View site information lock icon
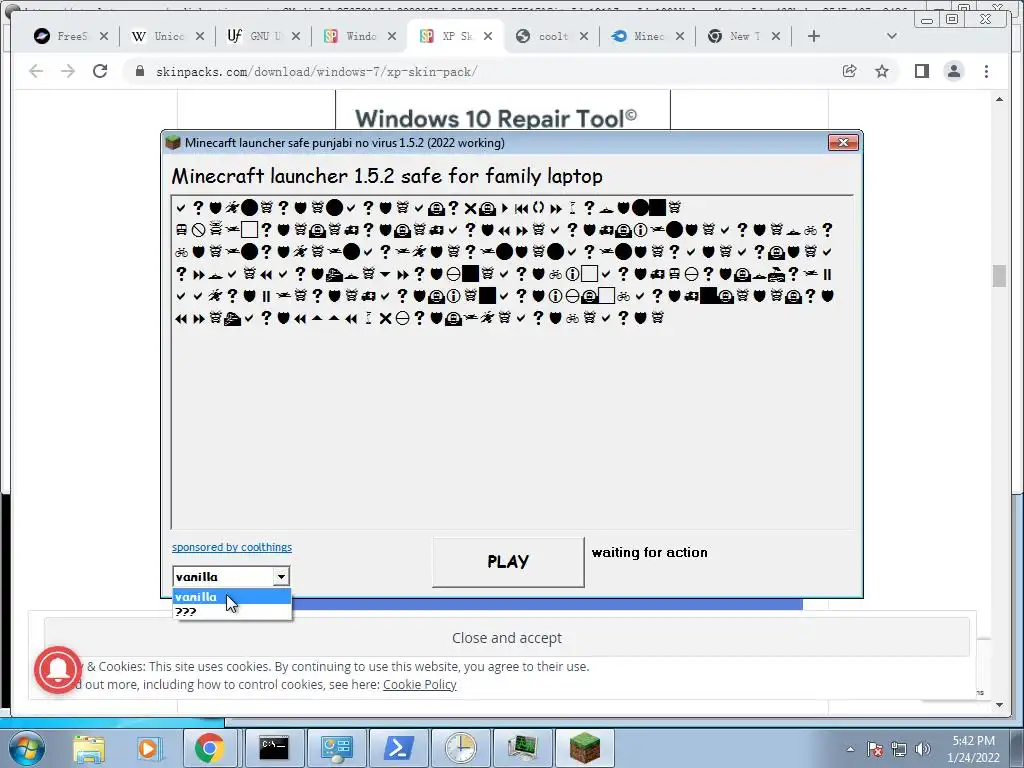The image size is (1024, 768). coord(139,71)
